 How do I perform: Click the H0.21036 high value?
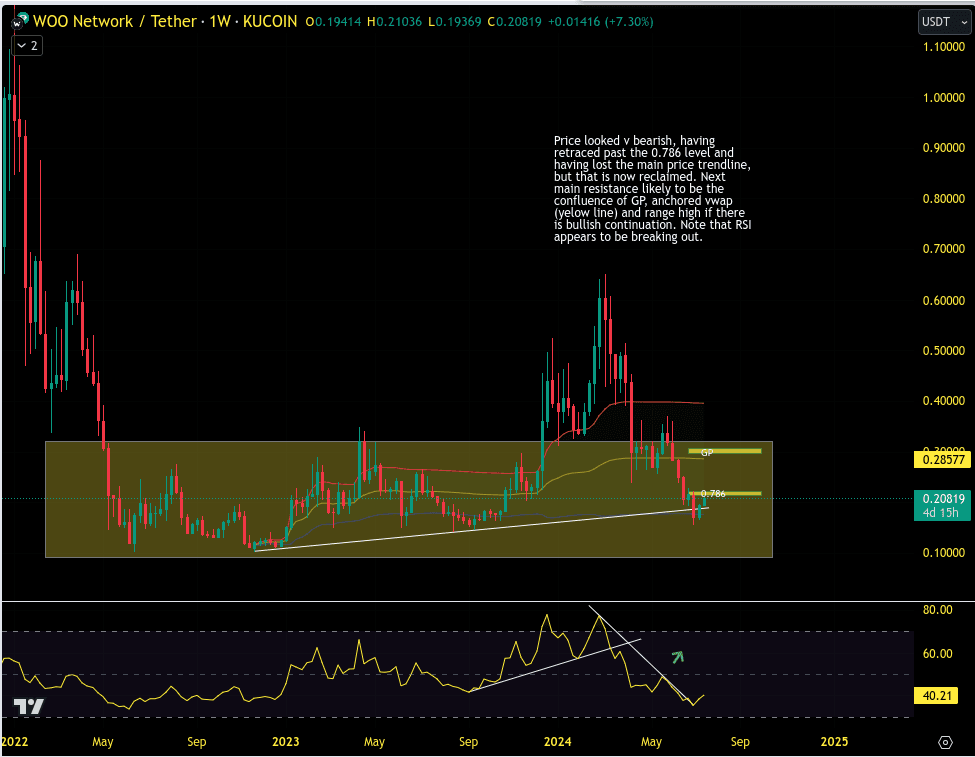pyautogui.click(x=394, y=22)
